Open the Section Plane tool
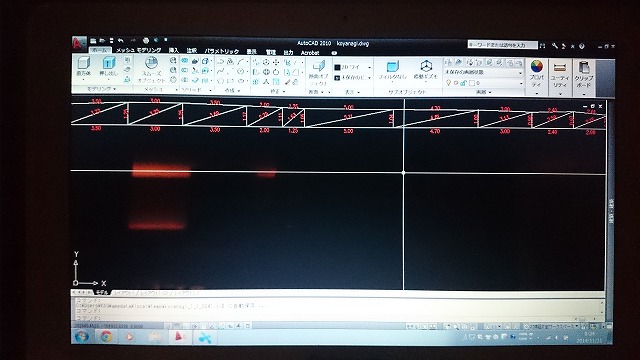Screen dimensions: 640x360 click(x=318, y=72)
